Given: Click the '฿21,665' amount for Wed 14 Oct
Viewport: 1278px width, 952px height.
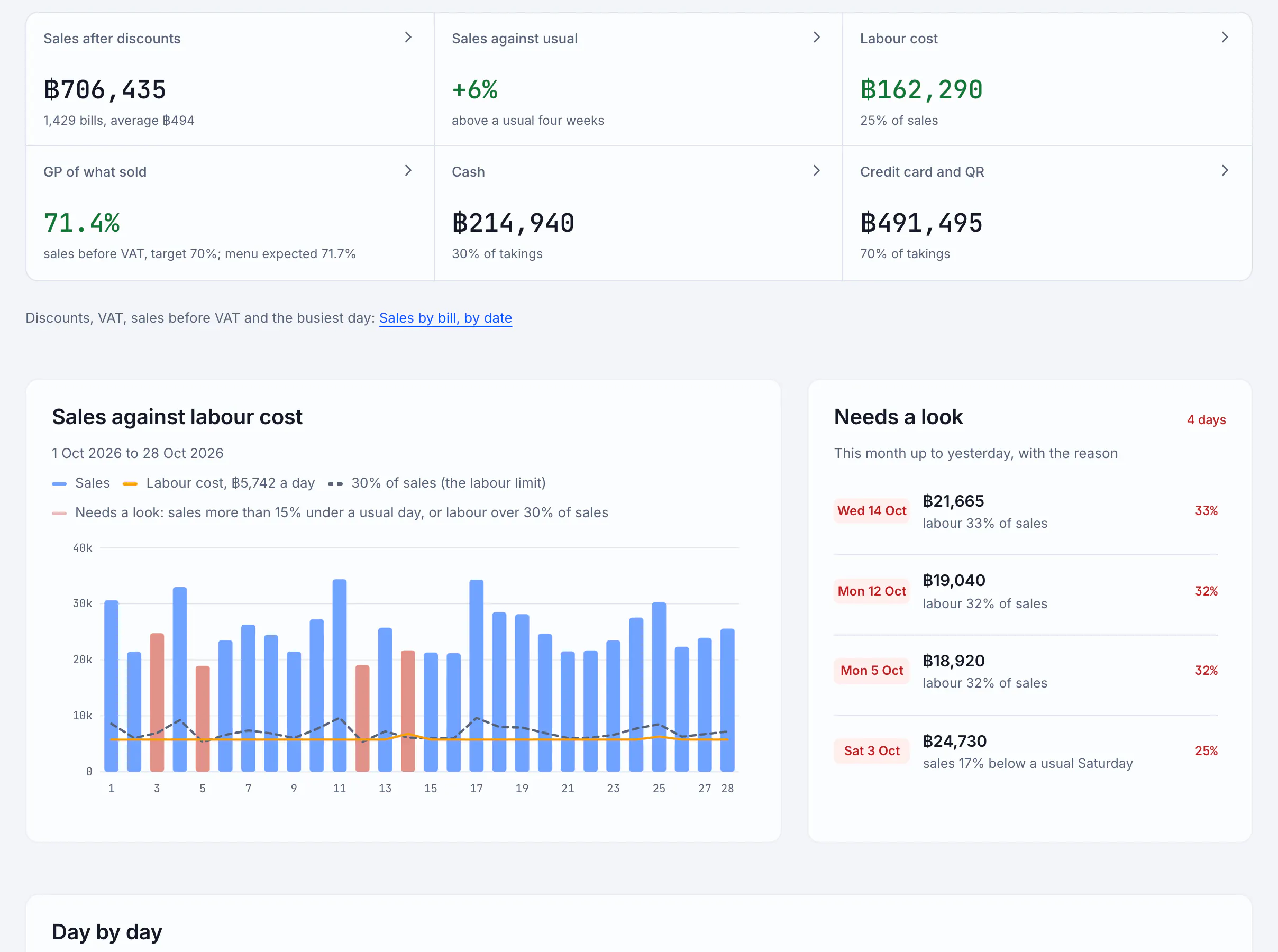Looking at the screenshot, I should coord(954,501).
